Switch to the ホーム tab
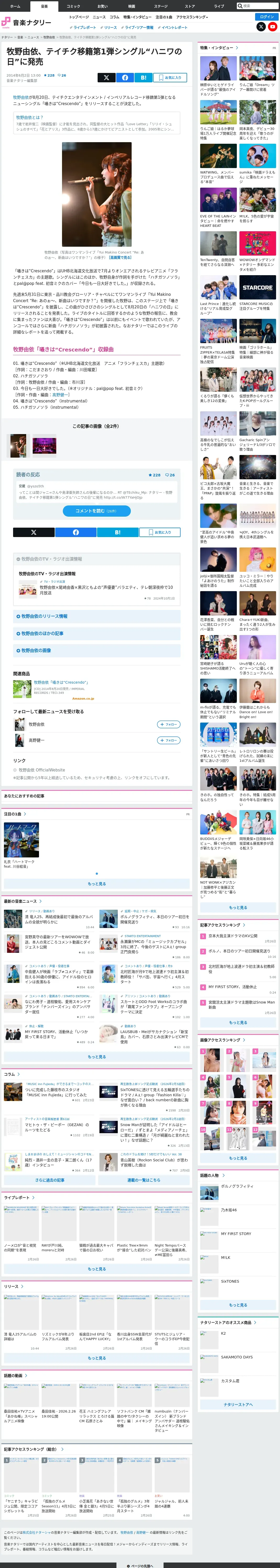The width and height of the screenshot is (280, 1568). point(15,6)
